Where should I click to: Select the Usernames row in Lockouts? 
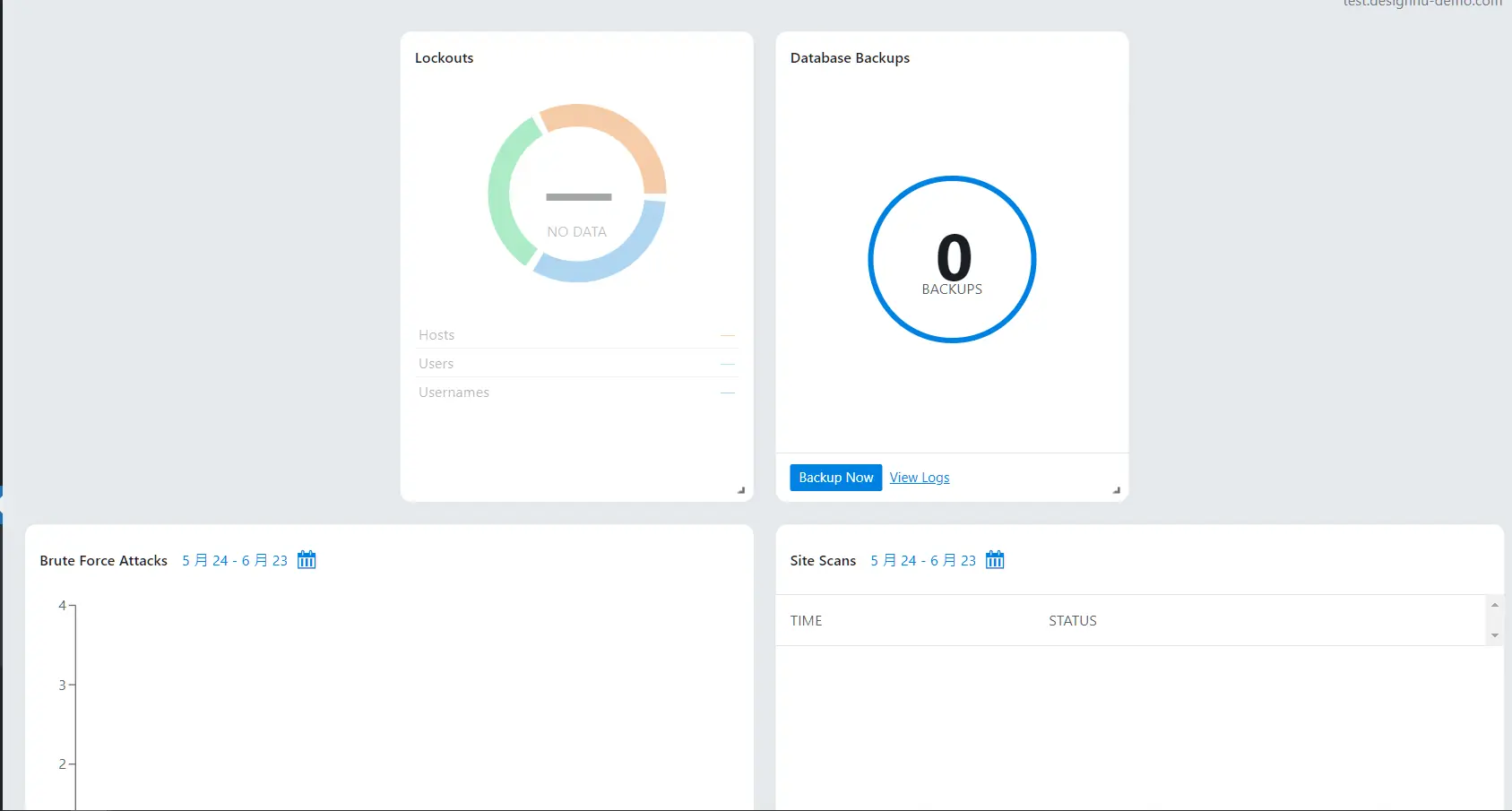(576, 393)
